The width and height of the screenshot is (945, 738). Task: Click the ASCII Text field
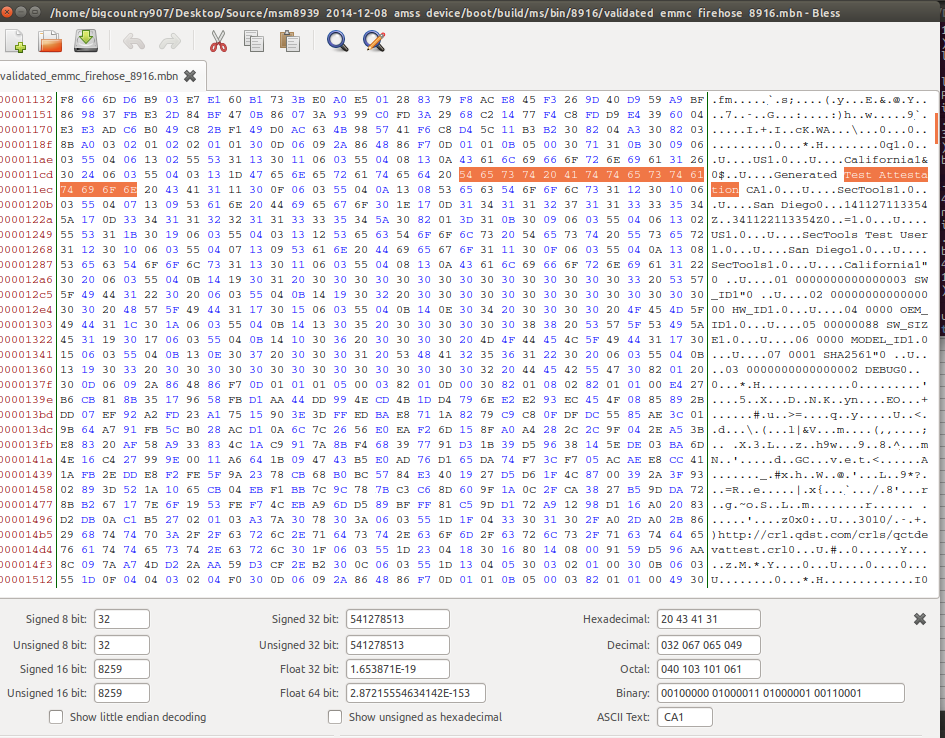pos(684,717)
